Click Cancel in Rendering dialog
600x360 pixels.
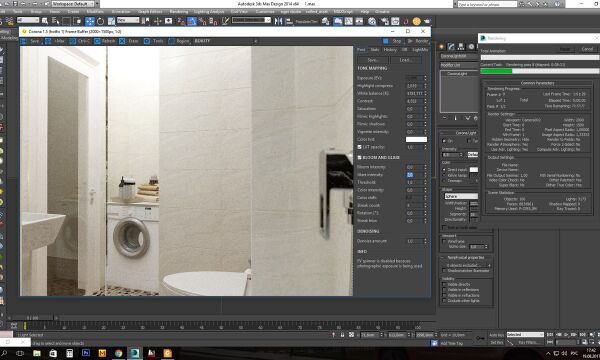tap(587, 49)
